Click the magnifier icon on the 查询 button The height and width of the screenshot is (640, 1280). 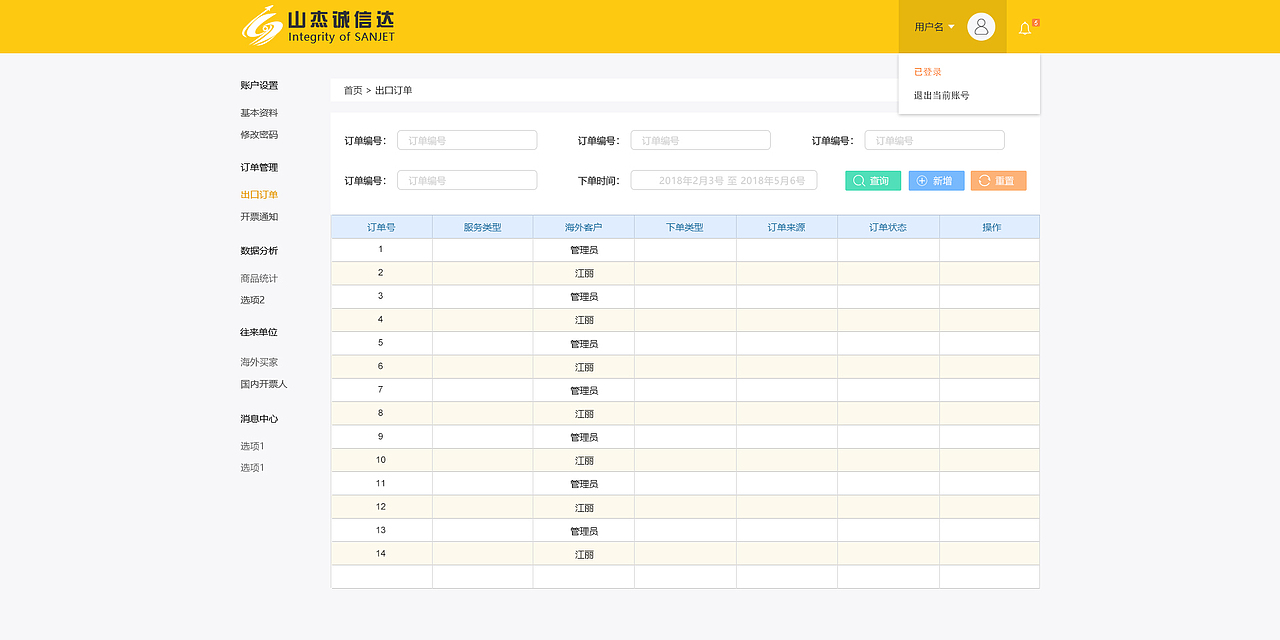858,181
